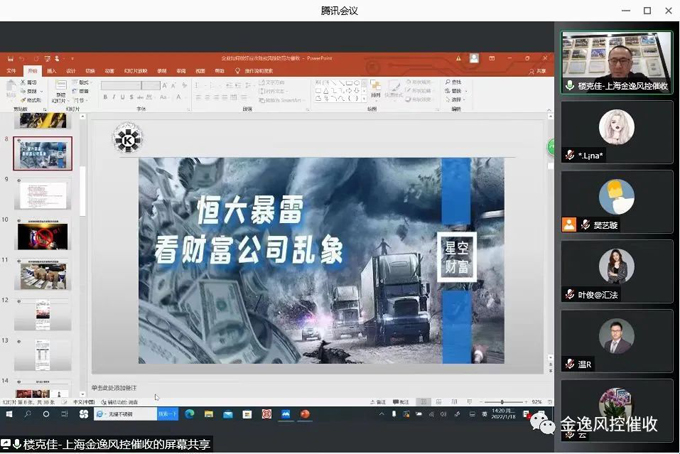Switch to the 插入 ribbon tab
Viewport: 680px width, 454px height.
[x=51, y=71]
